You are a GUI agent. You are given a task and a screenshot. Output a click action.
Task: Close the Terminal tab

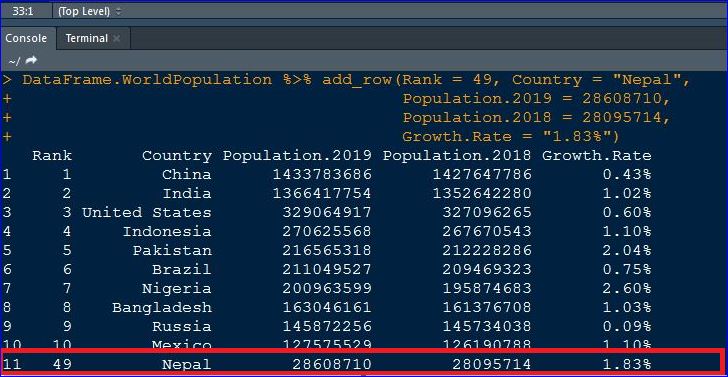(x=117, y=39)
